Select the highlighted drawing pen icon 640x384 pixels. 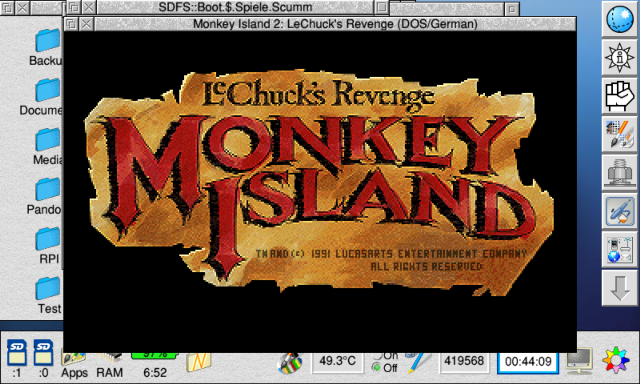[620, 211]
